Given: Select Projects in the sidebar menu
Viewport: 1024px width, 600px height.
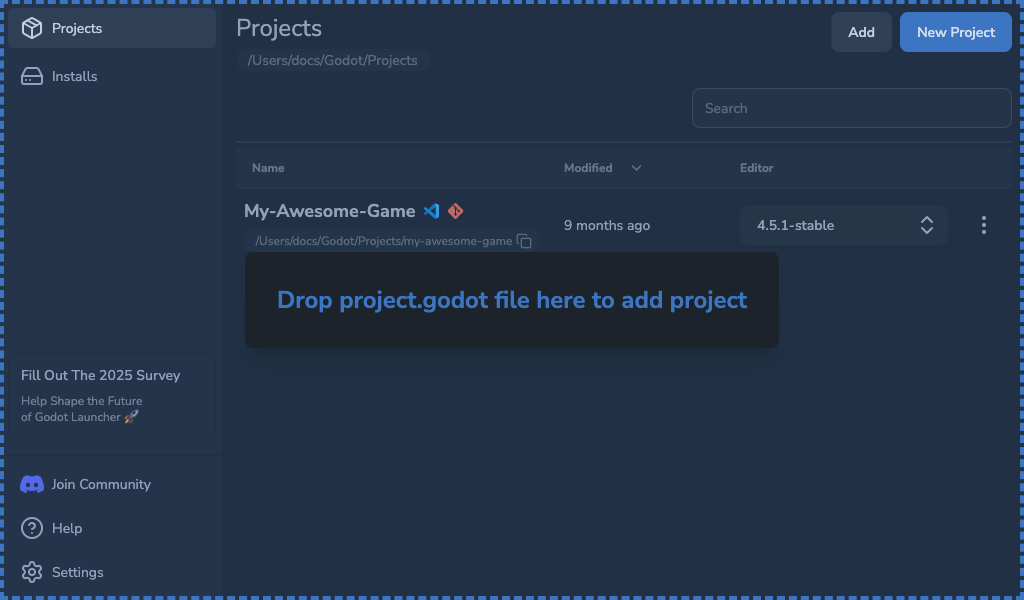Looking at the screenshot, I should pyautogui.click(x=75, y=28).
